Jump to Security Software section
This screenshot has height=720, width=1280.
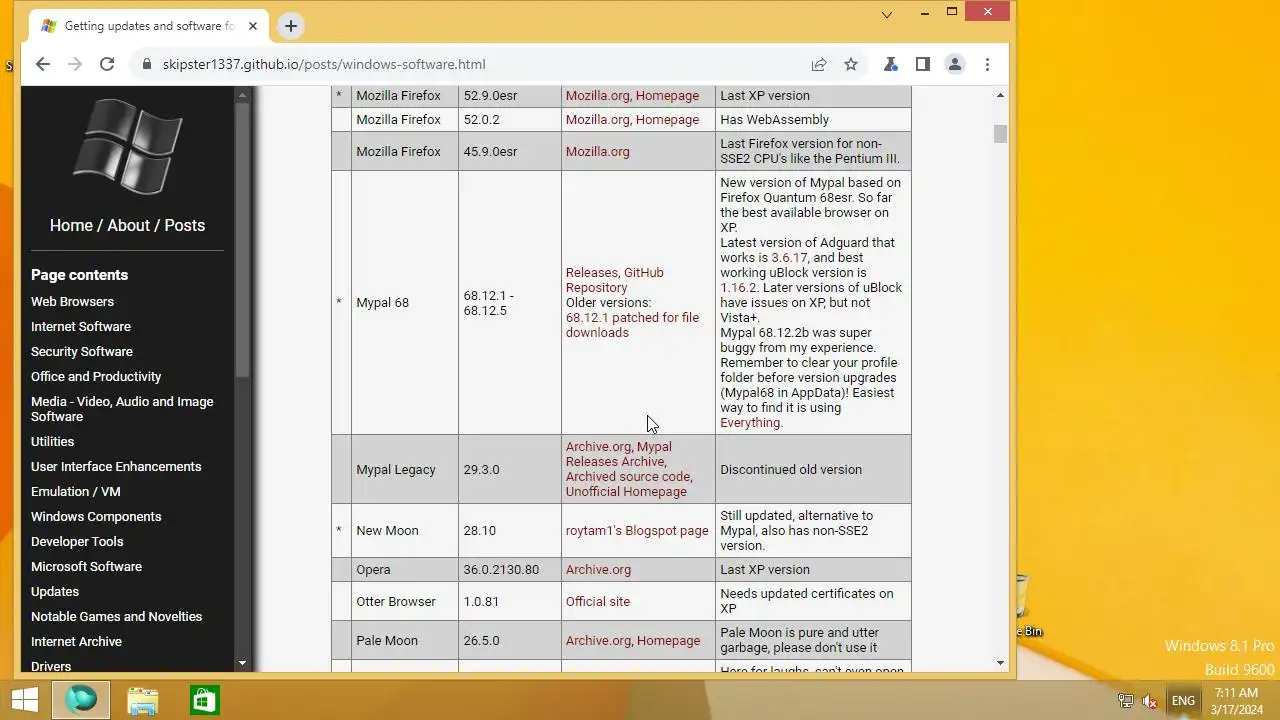pos(82,351)
